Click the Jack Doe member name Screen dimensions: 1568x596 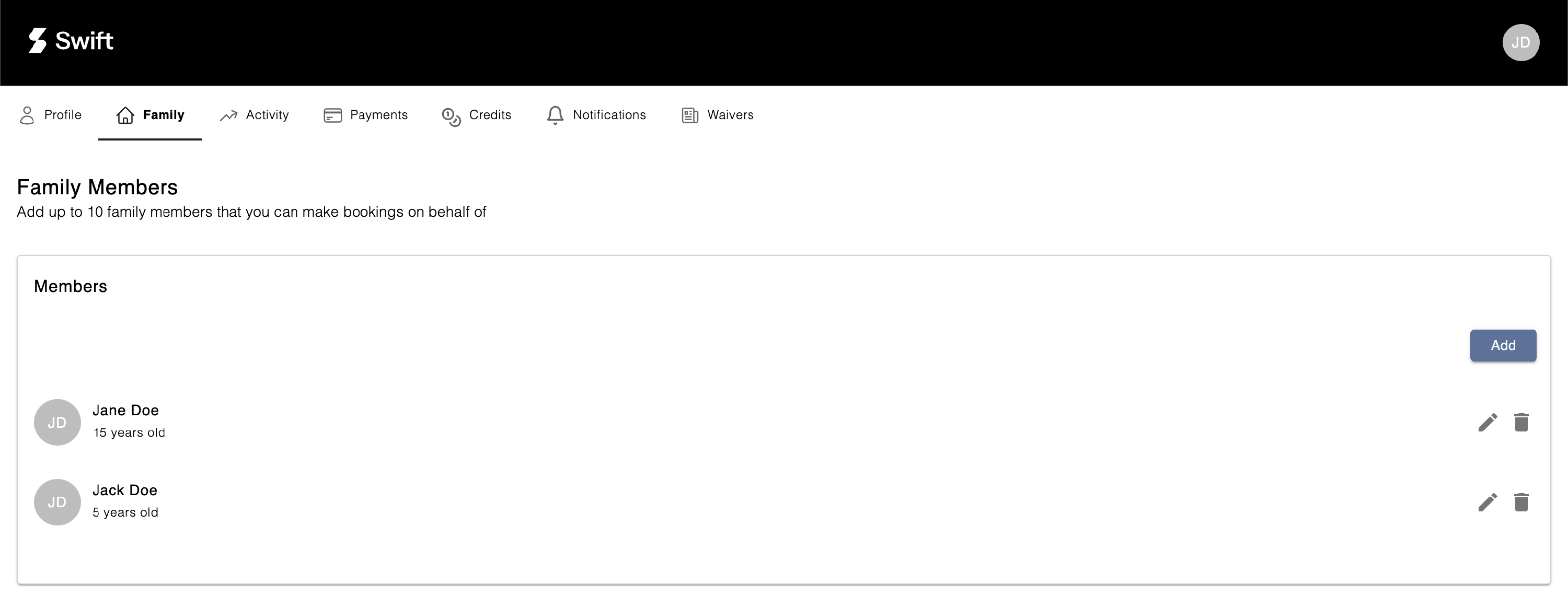pyautogui.click(x=125, y=490)
